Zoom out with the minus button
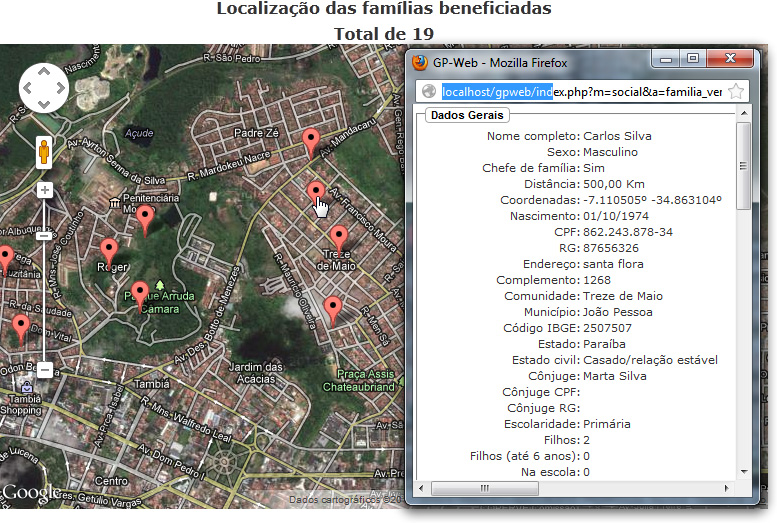The width and height of the screenshot is (777, 523). click(45, 370)
